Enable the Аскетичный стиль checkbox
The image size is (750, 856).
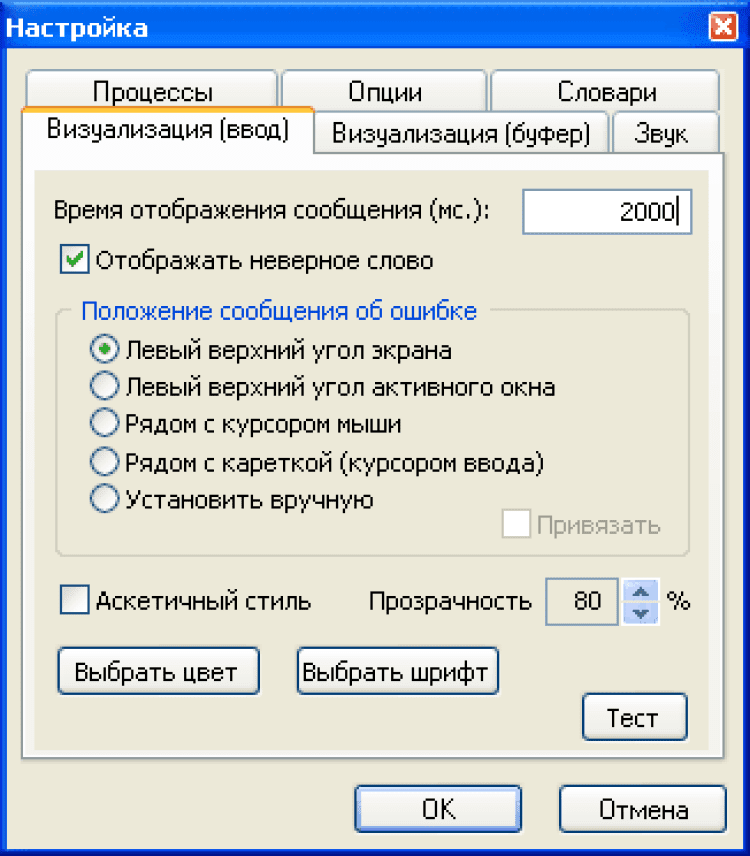pyautogui.click(x=75, y=601)
